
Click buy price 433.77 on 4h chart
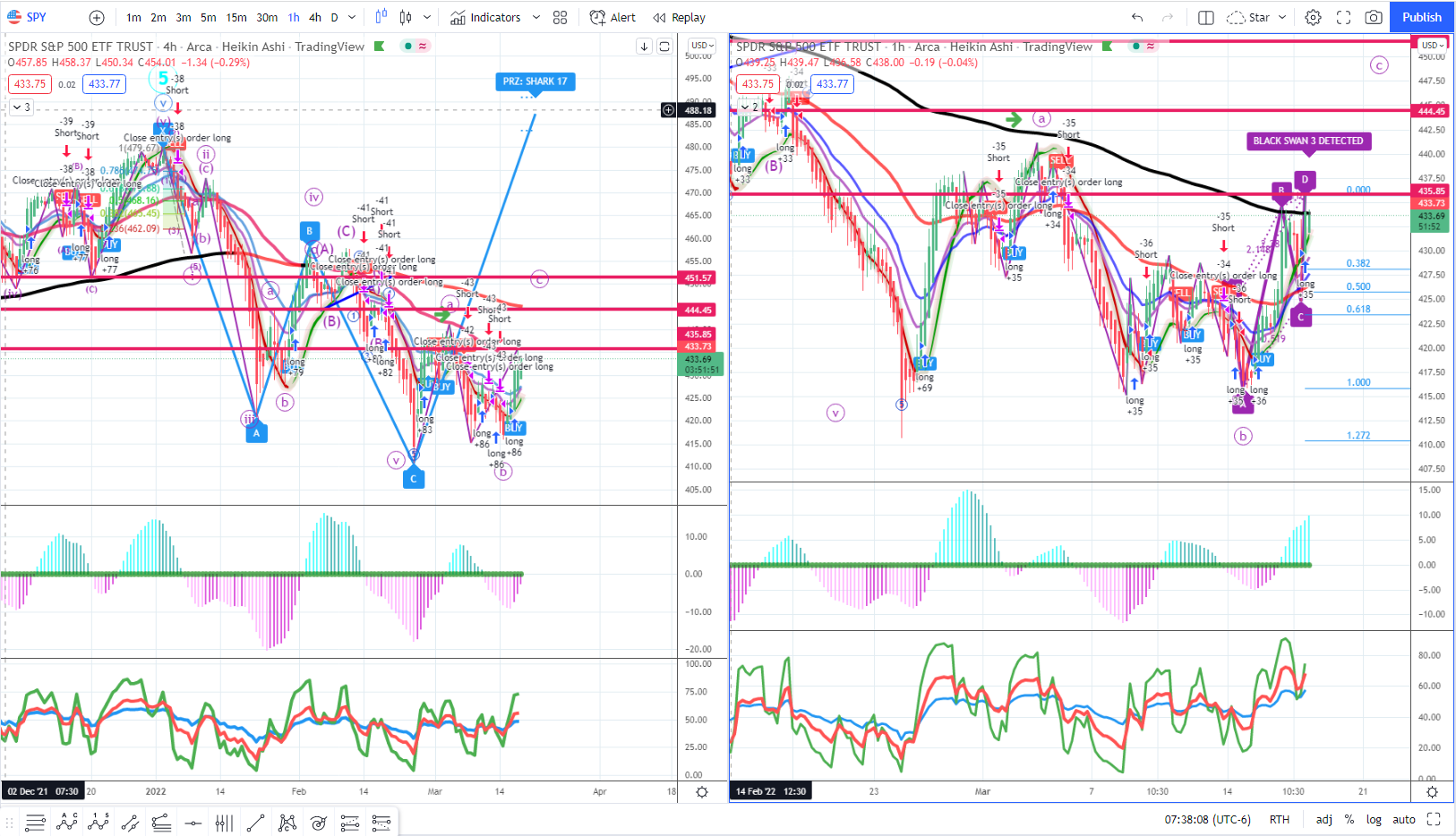pyautogui.click(x=104, y=84)
